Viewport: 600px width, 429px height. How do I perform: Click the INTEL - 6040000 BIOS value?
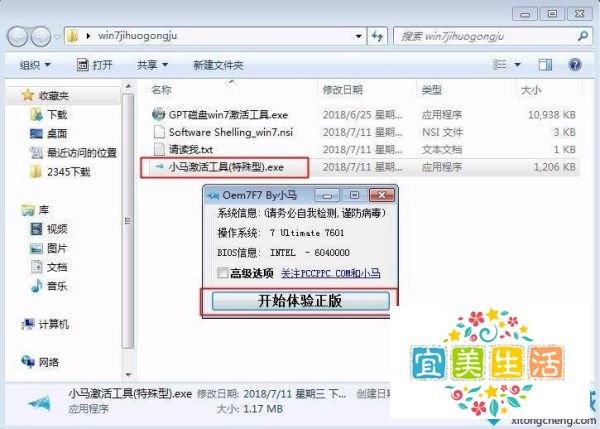pyautogui.click(x=310, y=253)
